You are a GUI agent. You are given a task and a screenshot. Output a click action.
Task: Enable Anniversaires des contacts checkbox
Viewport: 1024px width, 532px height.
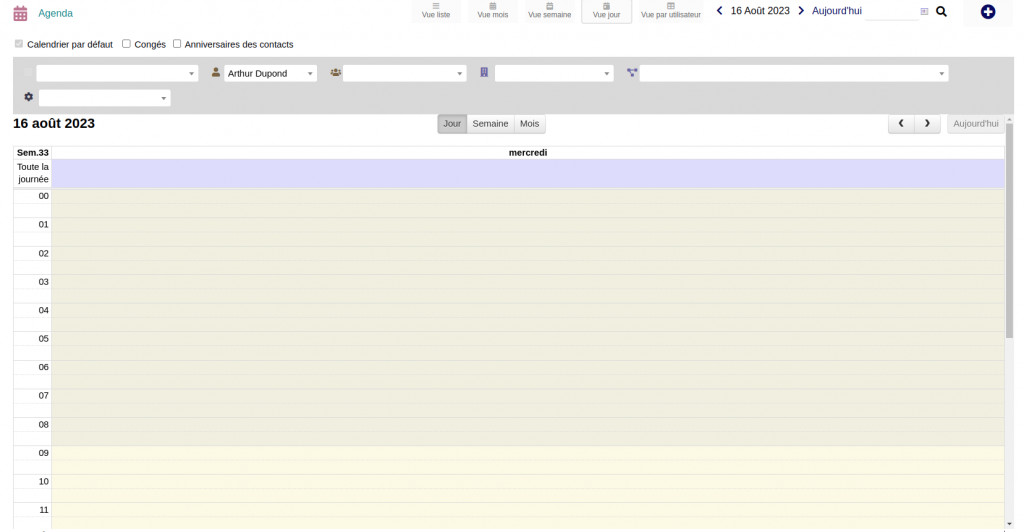(177, 44)
